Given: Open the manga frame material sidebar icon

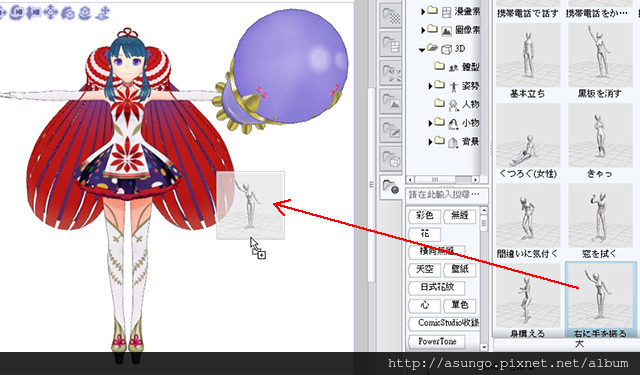Looking at the screenshot, I should click(391, 44).
